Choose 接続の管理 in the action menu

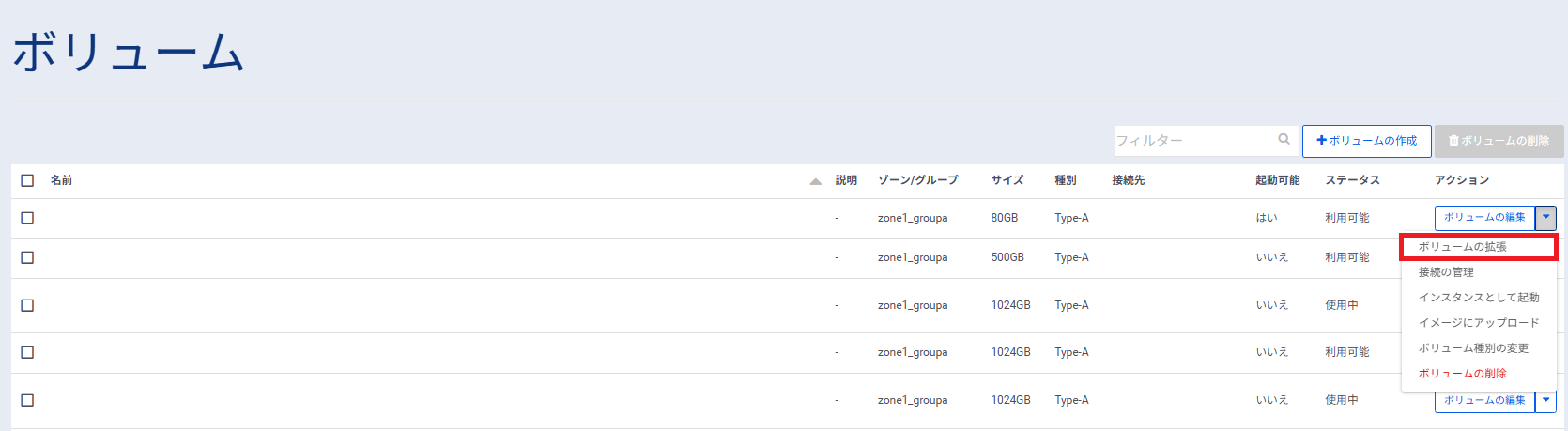[1446, 272]
